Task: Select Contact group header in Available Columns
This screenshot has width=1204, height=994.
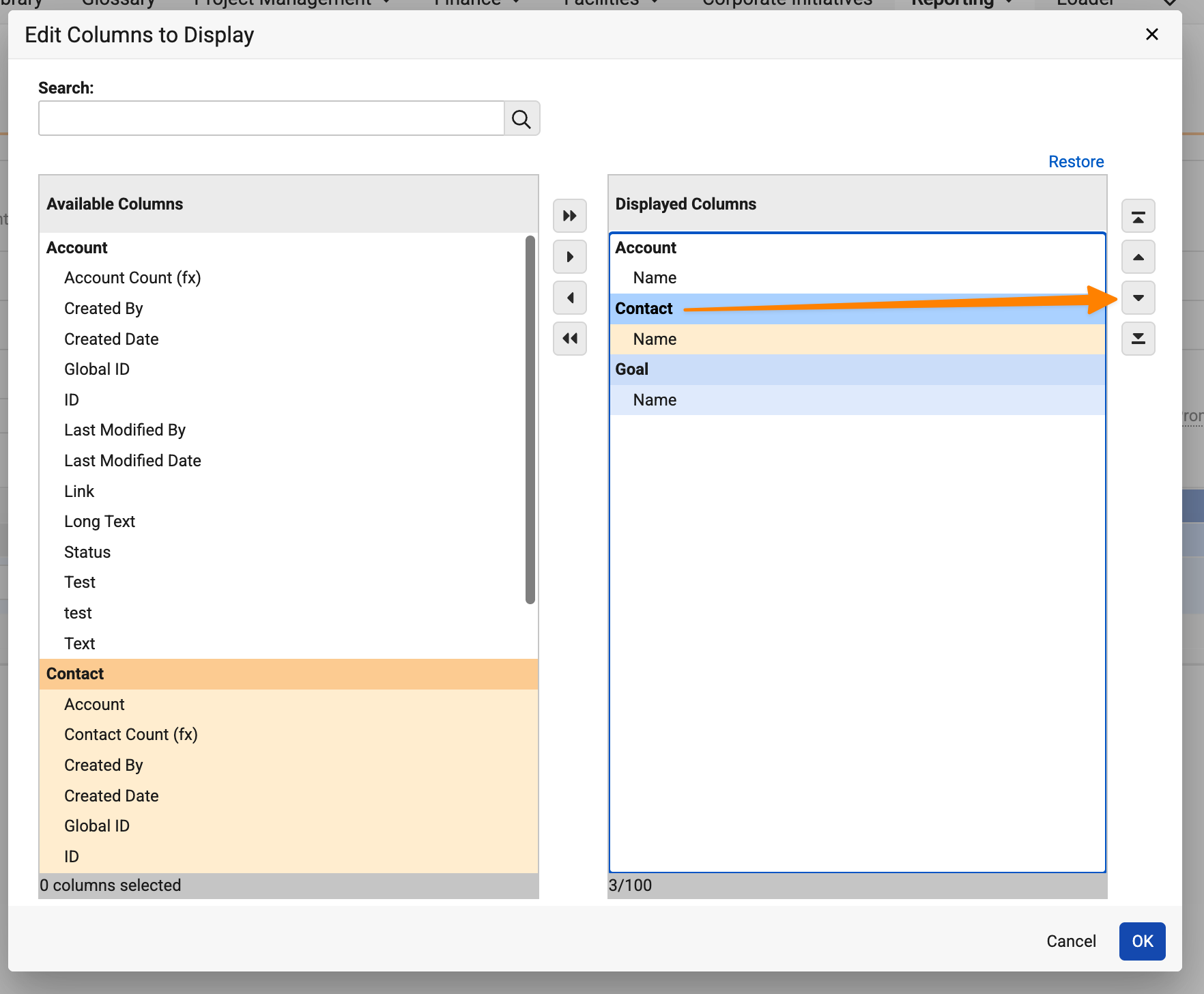Action: pyautogui.click(x=289, y=674)
